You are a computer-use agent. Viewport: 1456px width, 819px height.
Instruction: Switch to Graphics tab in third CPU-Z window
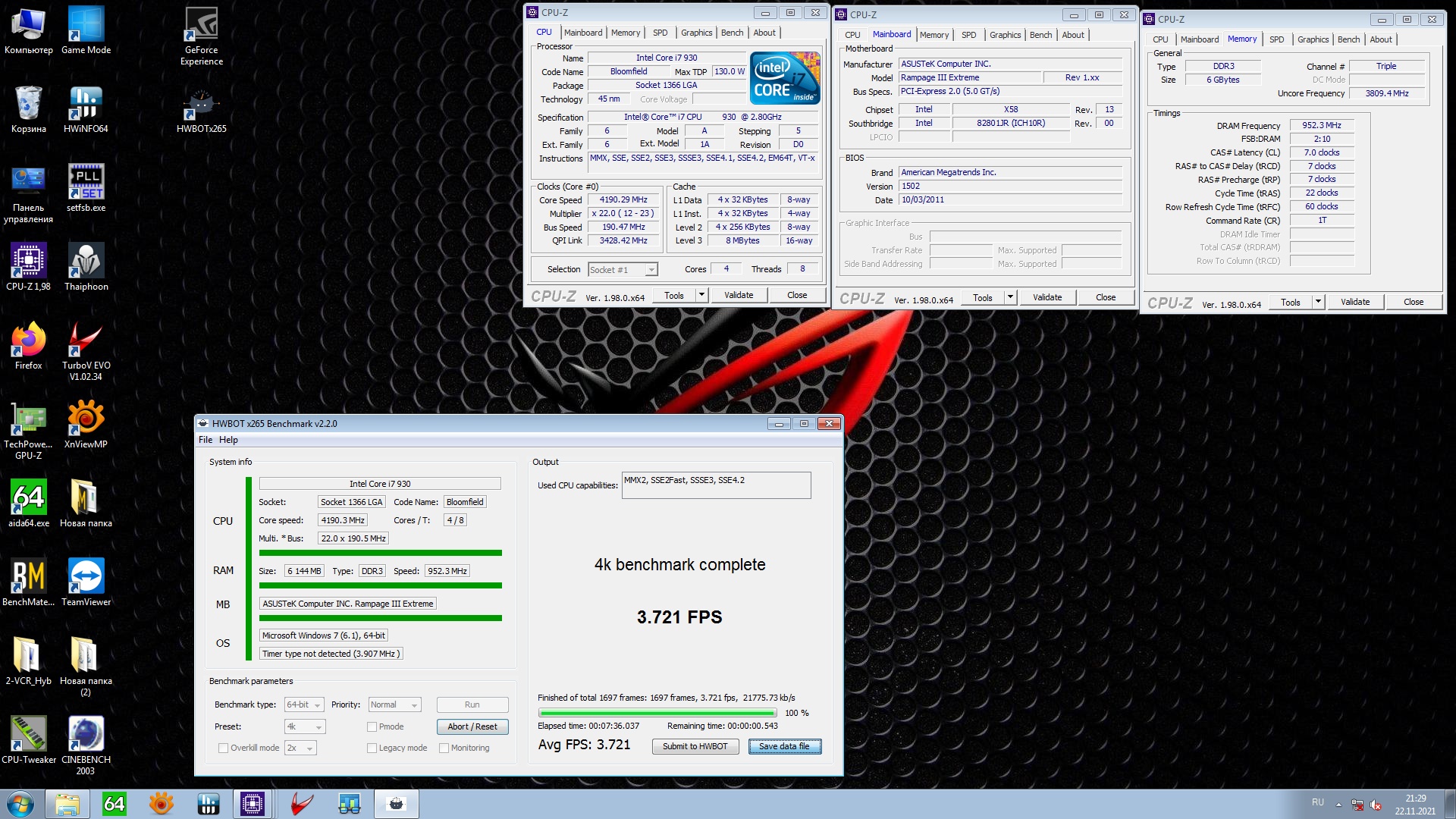1313,39
